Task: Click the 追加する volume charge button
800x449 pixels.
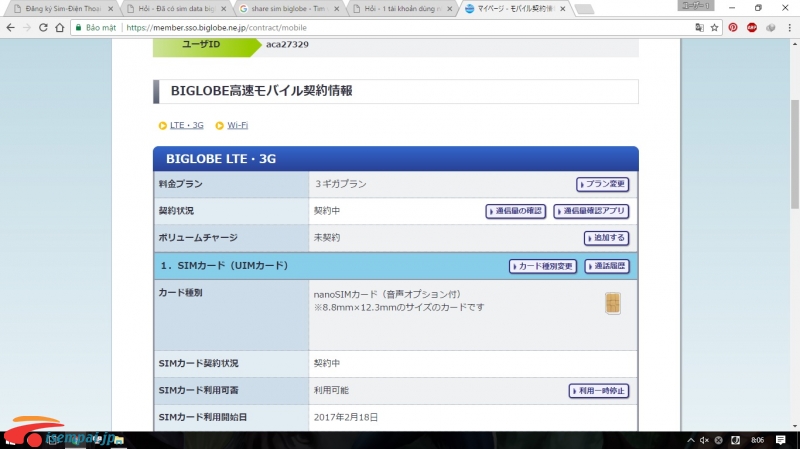Action: click(606, 238)
